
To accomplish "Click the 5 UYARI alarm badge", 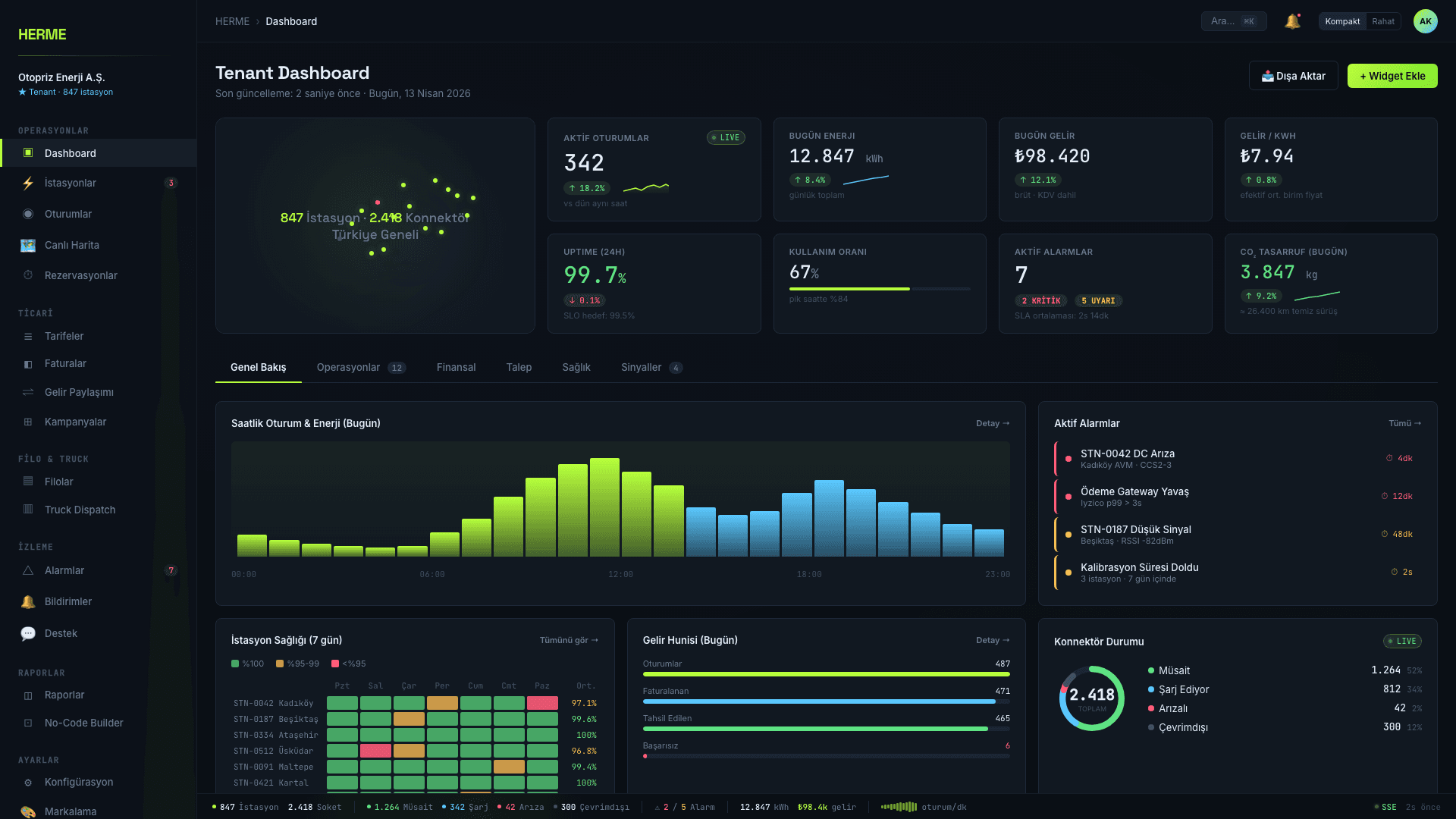I will click(x=1098, y=301).
